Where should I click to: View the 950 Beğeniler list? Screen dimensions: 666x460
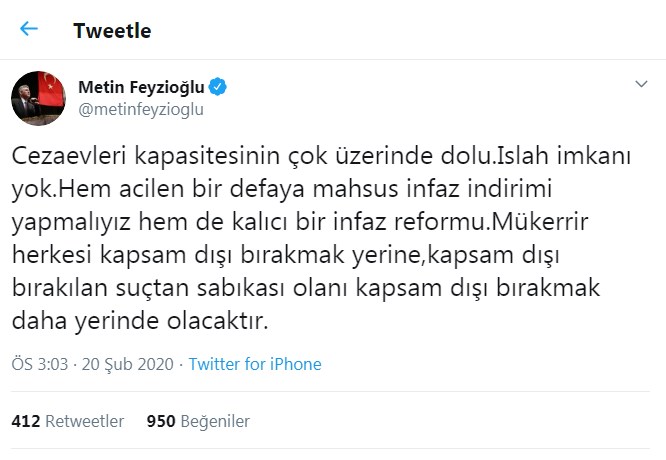(198, 421)
